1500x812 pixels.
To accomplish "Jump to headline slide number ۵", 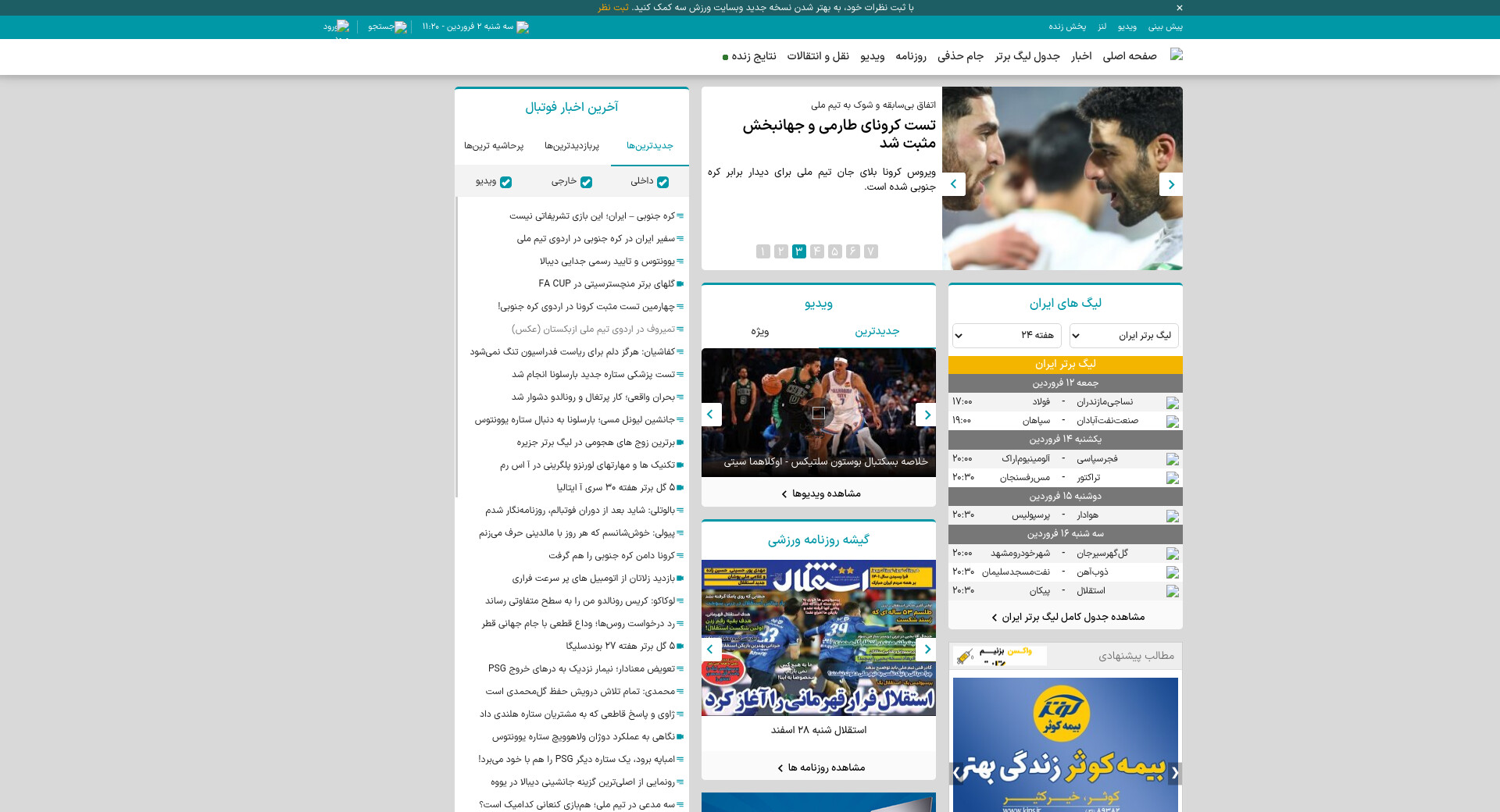I will click(834, 251).
